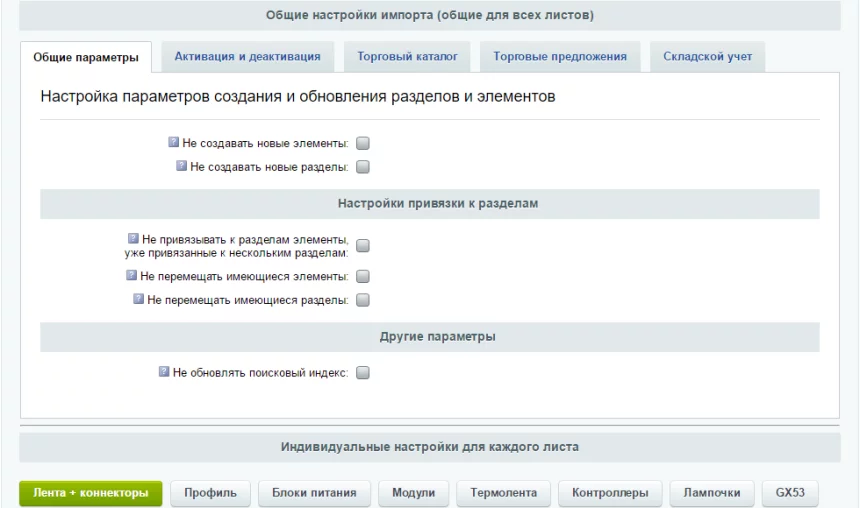Tick 'Не перемещать имеющиеся элементы' checkbox

click(x=363, y=277)
